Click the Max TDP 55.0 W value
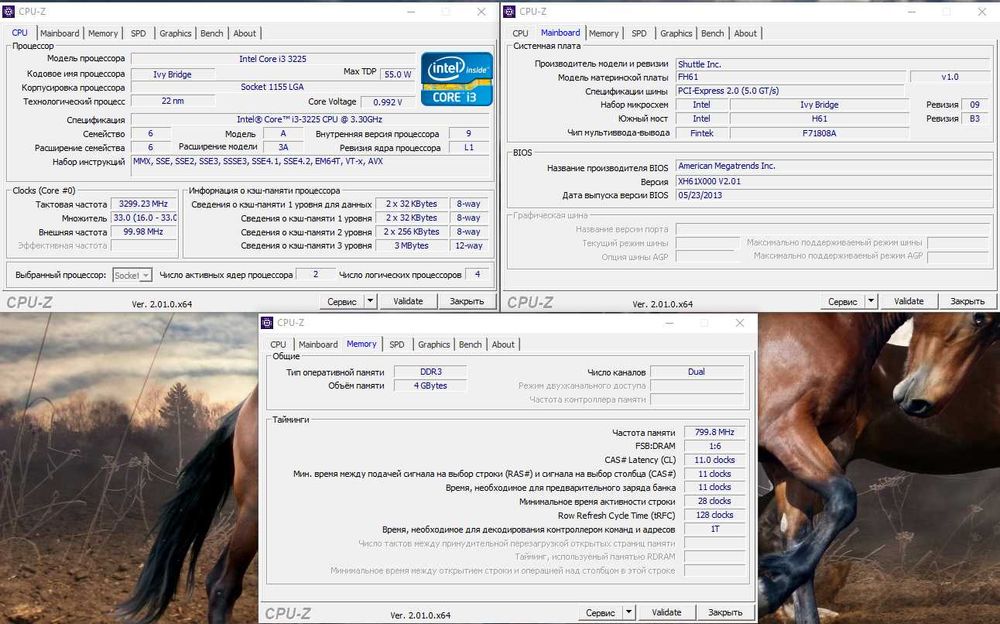Screen dimensions: 1000x624 point(397,74)
